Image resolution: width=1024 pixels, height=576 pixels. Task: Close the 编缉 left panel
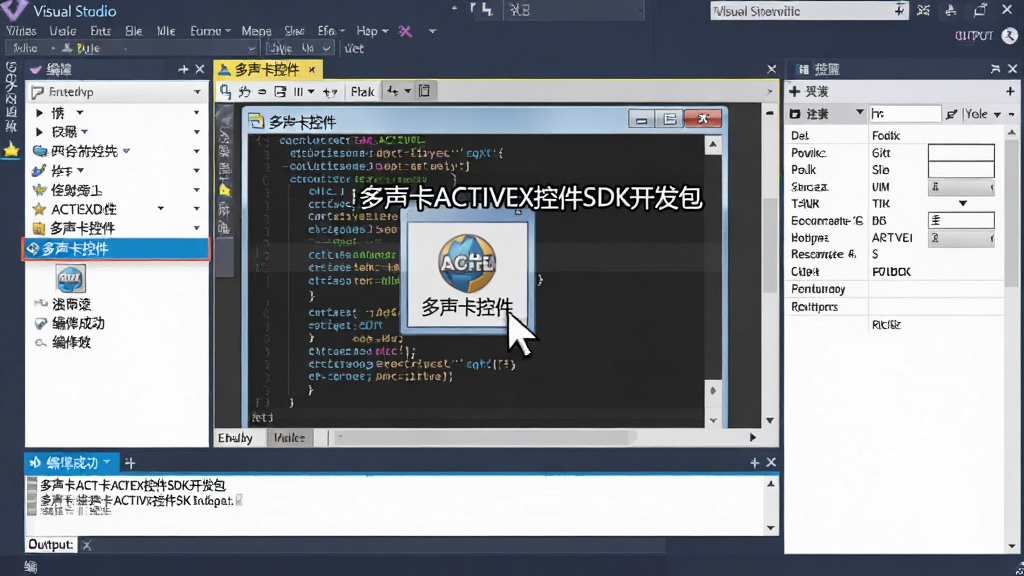tap(200, 69)
